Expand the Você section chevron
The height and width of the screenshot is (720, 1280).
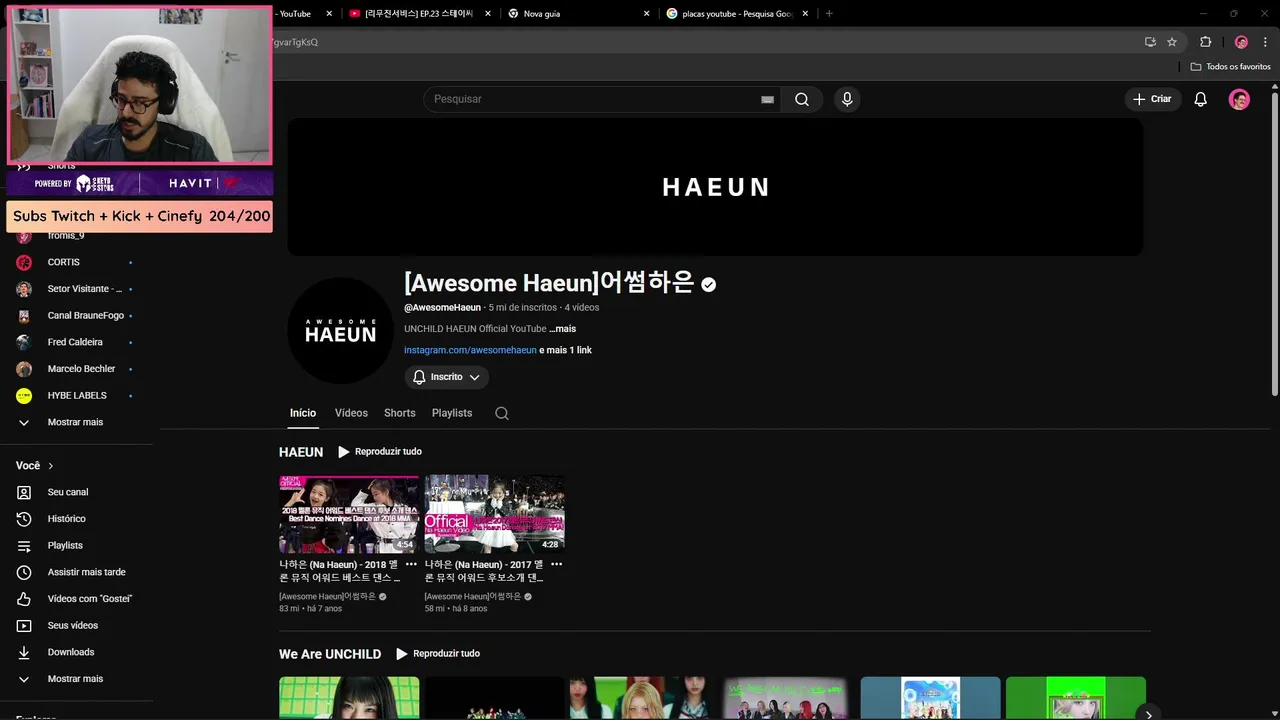click(51, 466)
